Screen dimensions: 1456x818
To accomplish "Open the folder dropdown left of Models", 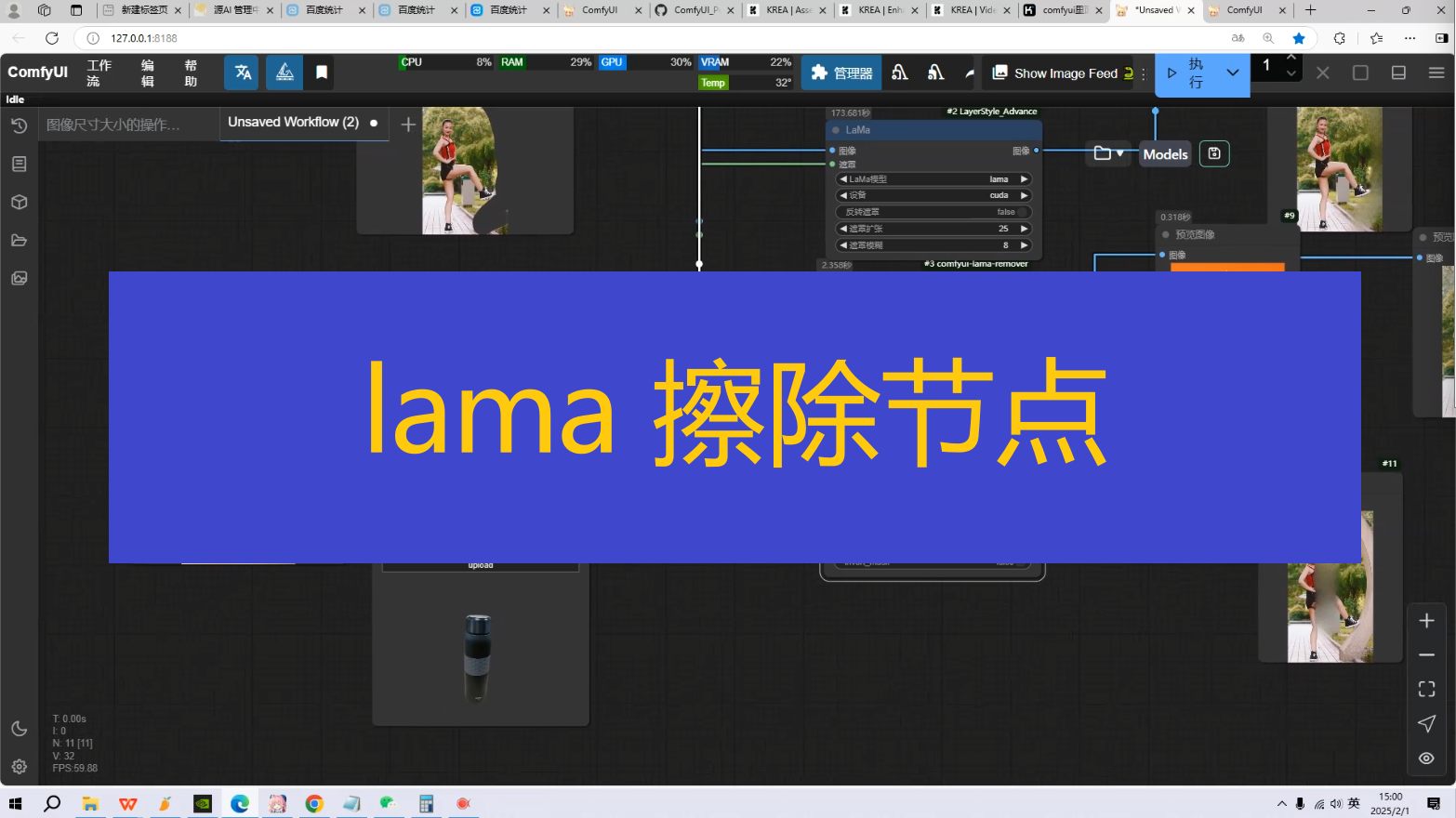I will coord(1108,153).
